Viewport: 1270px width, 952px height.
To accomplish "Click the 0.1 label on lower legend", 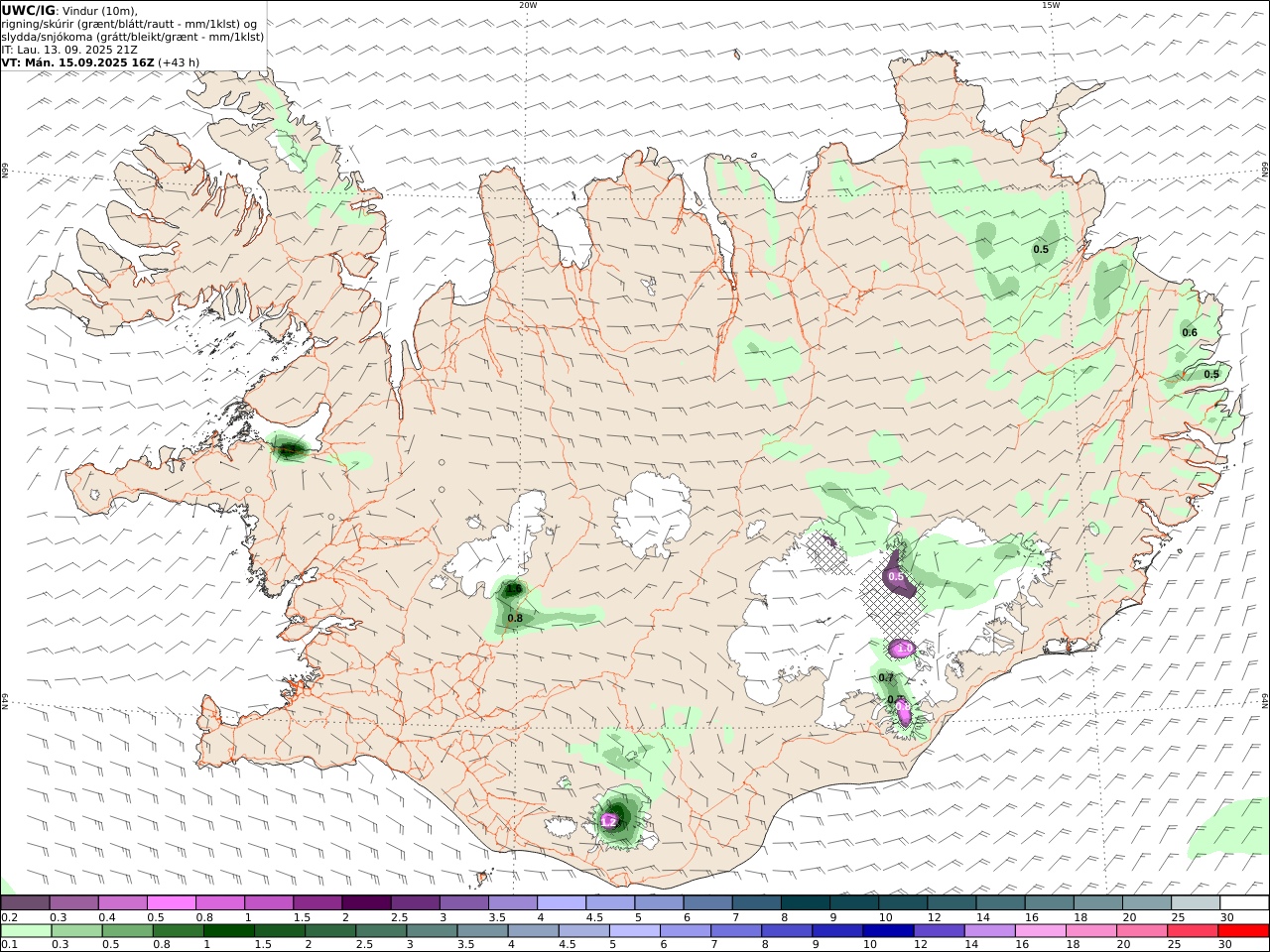I will pos(9,945).
